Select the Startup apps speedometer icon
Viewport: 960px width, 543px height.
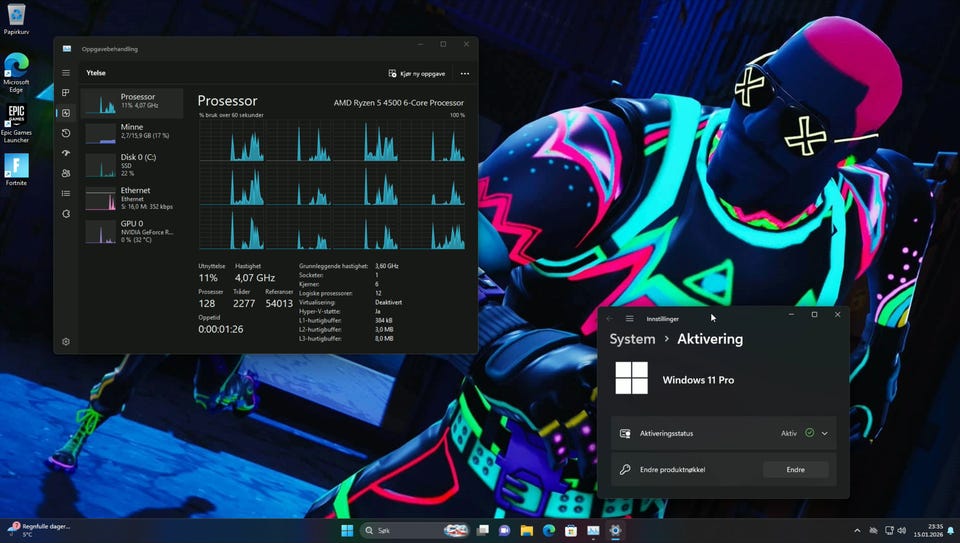coord(66,153)
